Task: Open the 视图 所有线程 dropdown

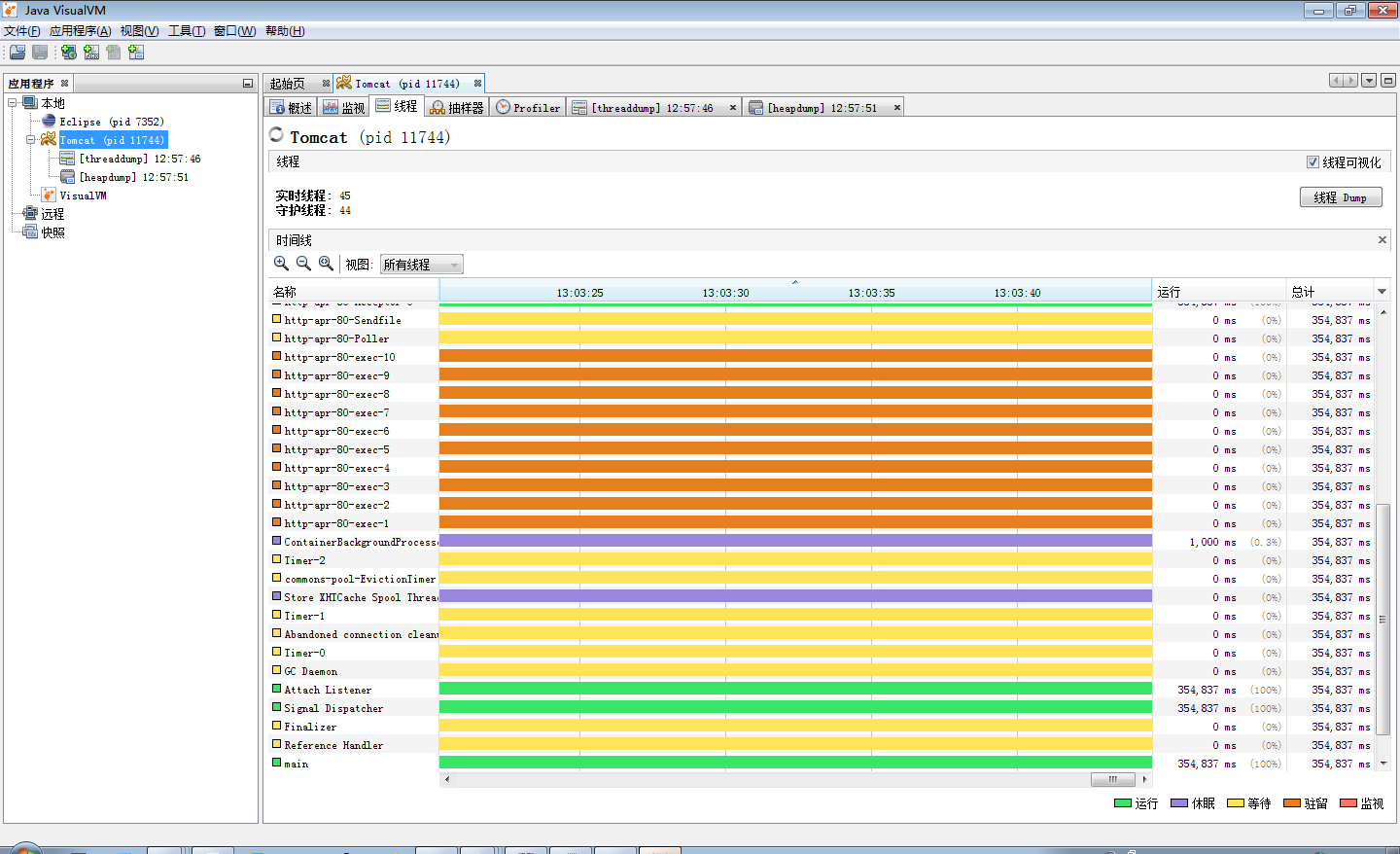Action: 421,265
